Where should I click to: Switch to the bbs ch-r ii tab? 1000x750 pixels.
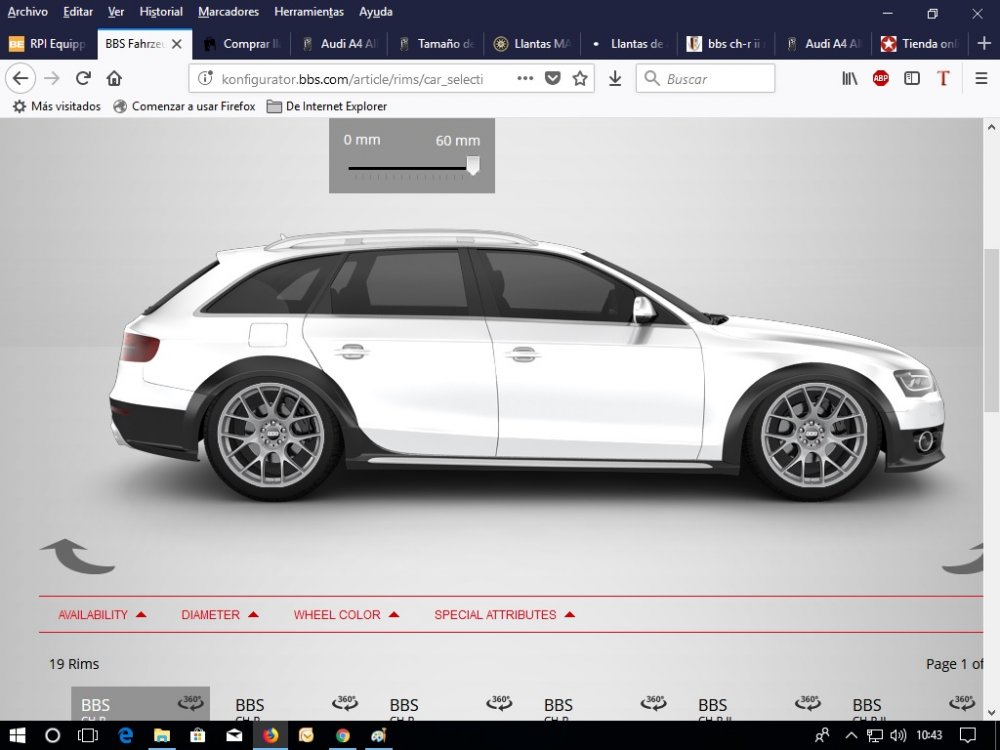point(726,43)
